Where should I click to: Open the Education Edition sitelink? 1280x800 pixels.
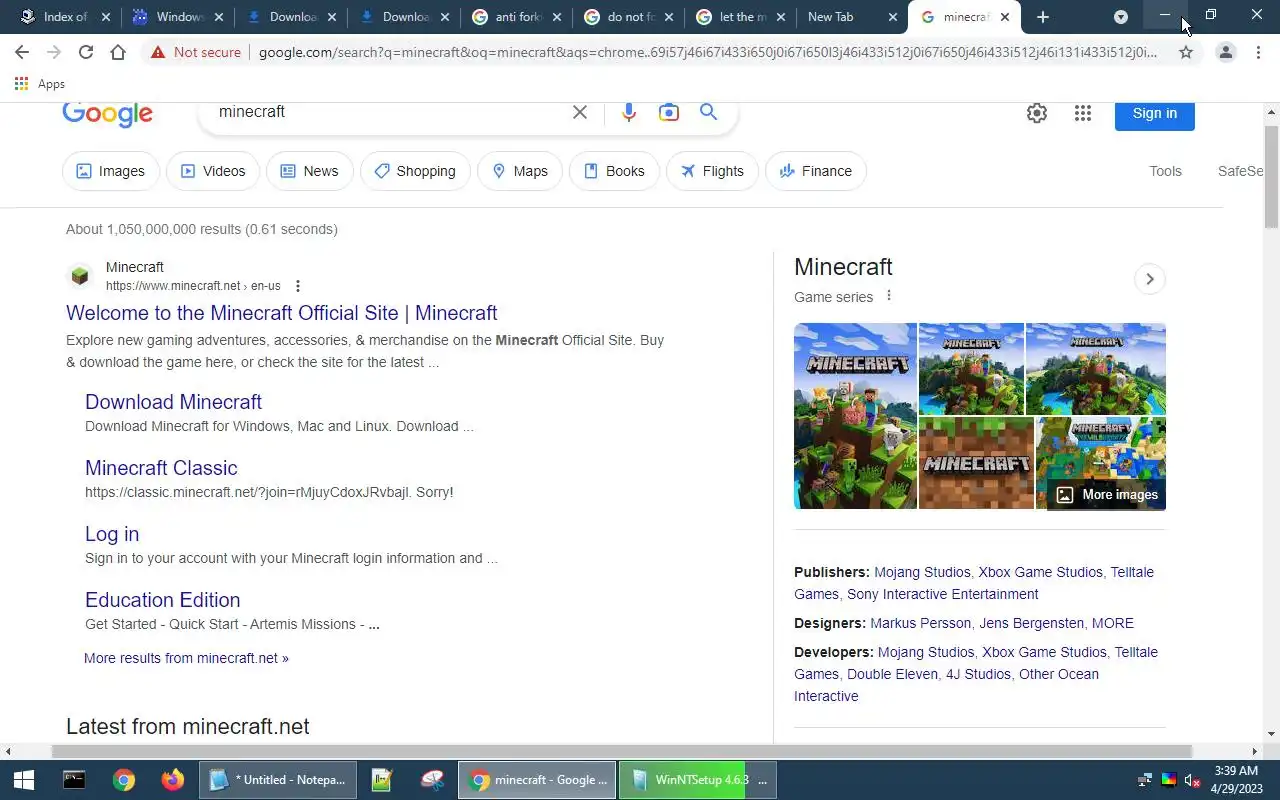163,600
